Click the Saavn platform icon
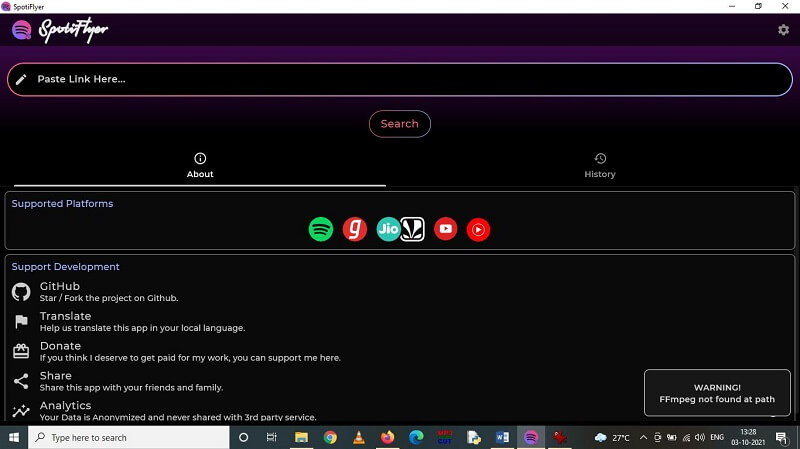This screenshot has width=800, height=449. point(413,229)
